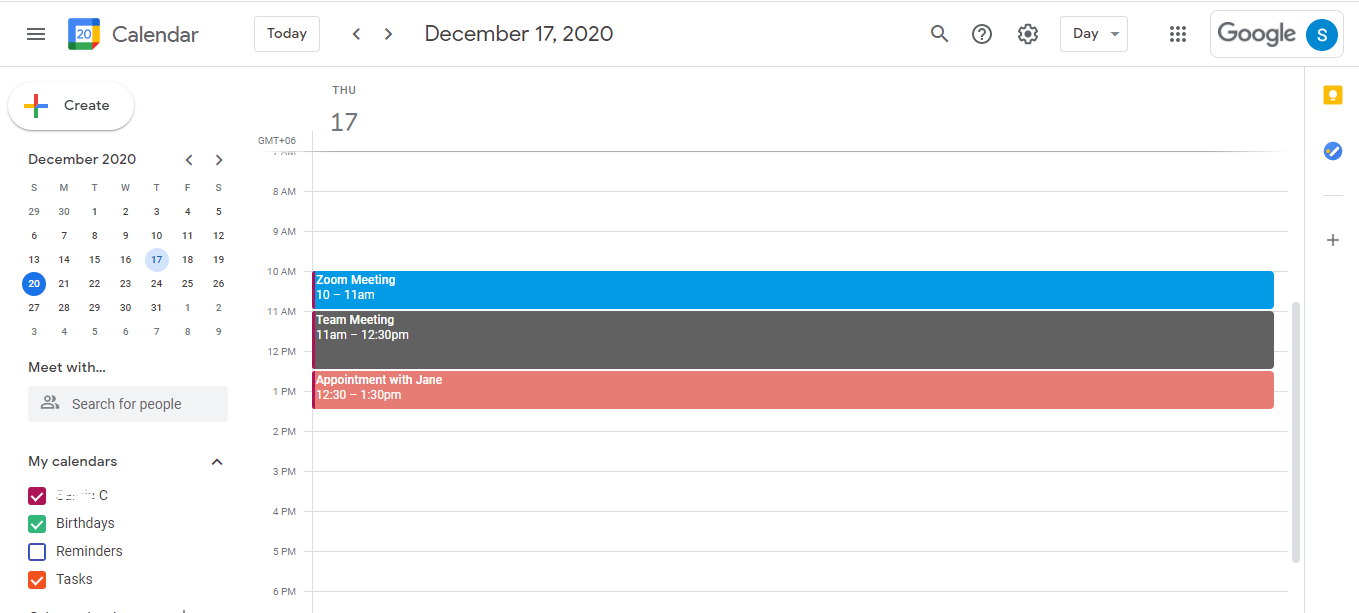The height and width of the screenshot is (613, 1359).
Task: Enable the Reminders calendar checkbox
Action: (36, 551)
